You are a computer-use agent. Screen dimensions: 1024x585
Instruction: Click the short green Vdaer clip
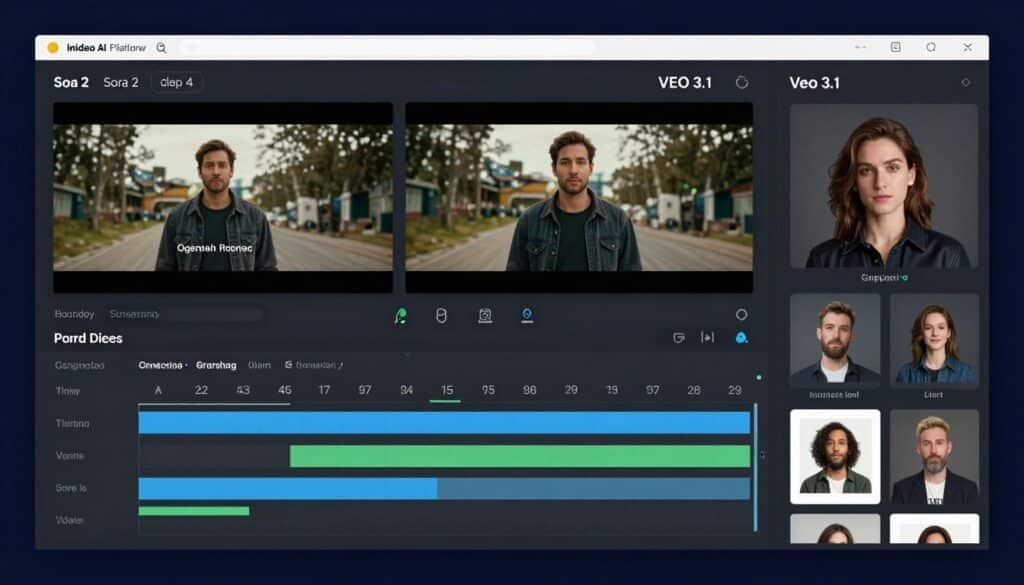pos(194,511)
